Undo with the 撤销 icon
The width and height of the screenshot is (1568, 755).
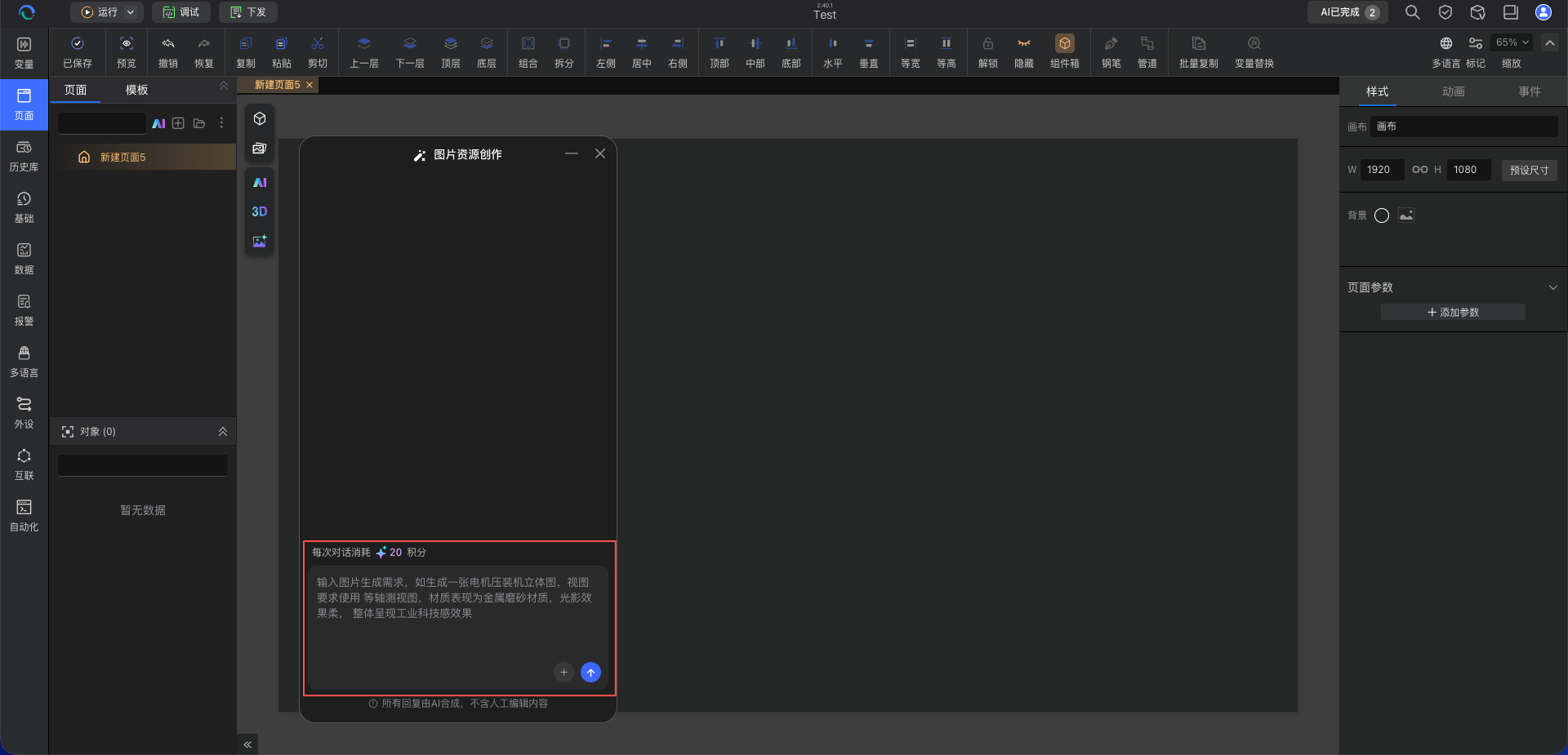(x=168, y=52)
